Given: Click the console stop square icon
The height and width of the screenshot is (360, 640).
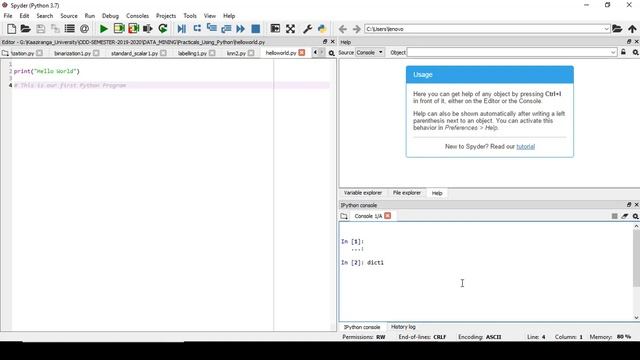Looking at the screenshot, I should tap(614, 216).
